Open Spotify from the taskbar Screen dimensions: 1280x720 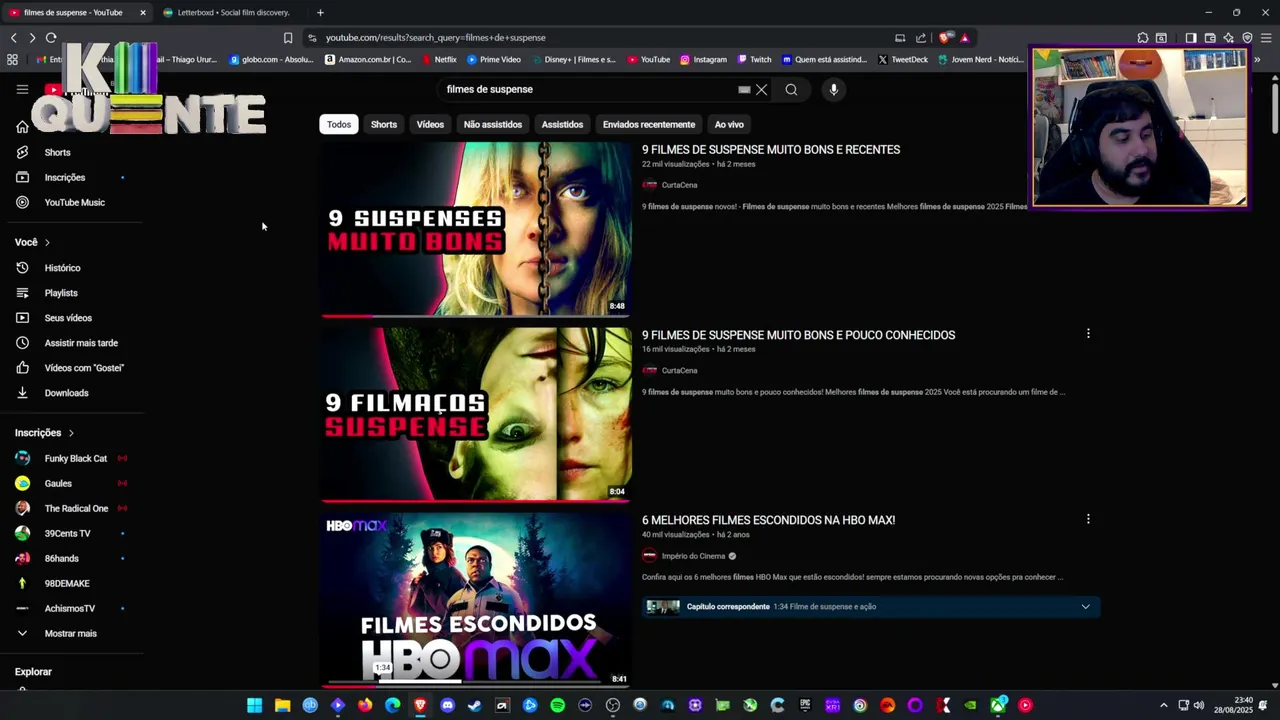(557, 705)
